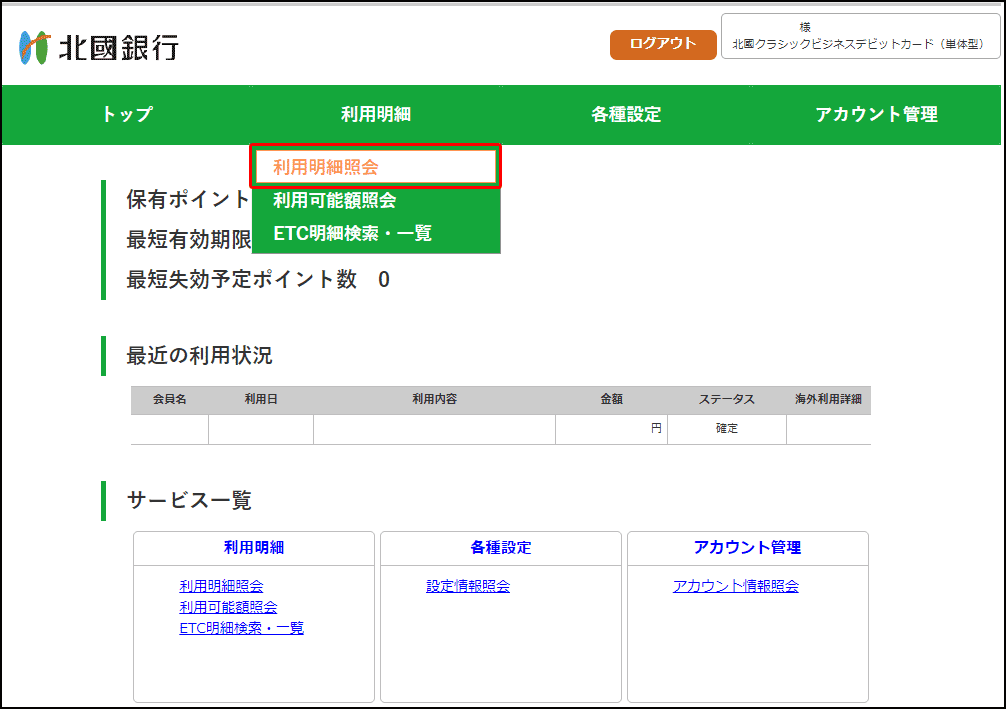Open the 設定情報照会 link

468,586
